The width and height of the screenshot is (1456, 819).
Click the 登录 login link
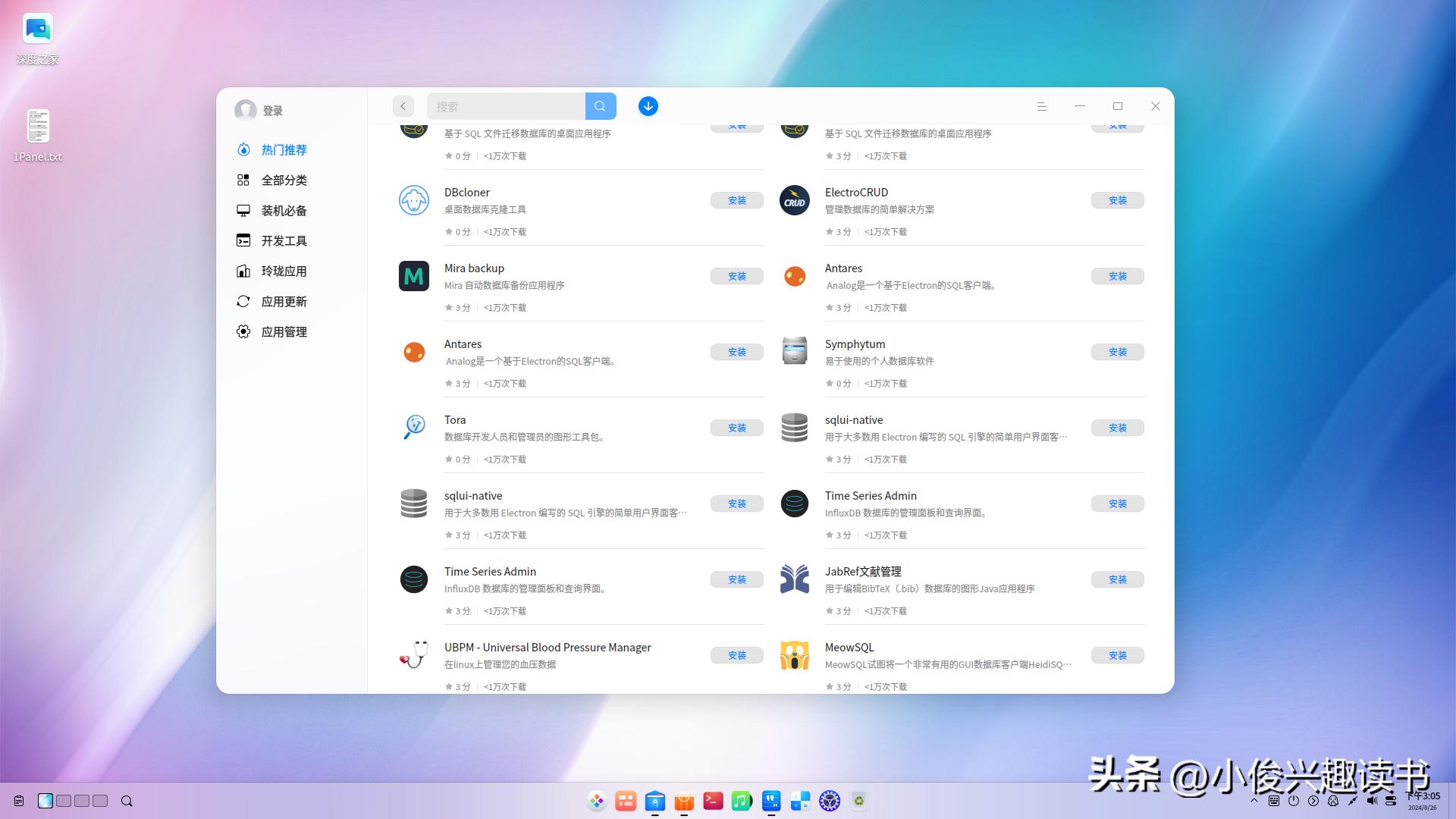[273, 111]
